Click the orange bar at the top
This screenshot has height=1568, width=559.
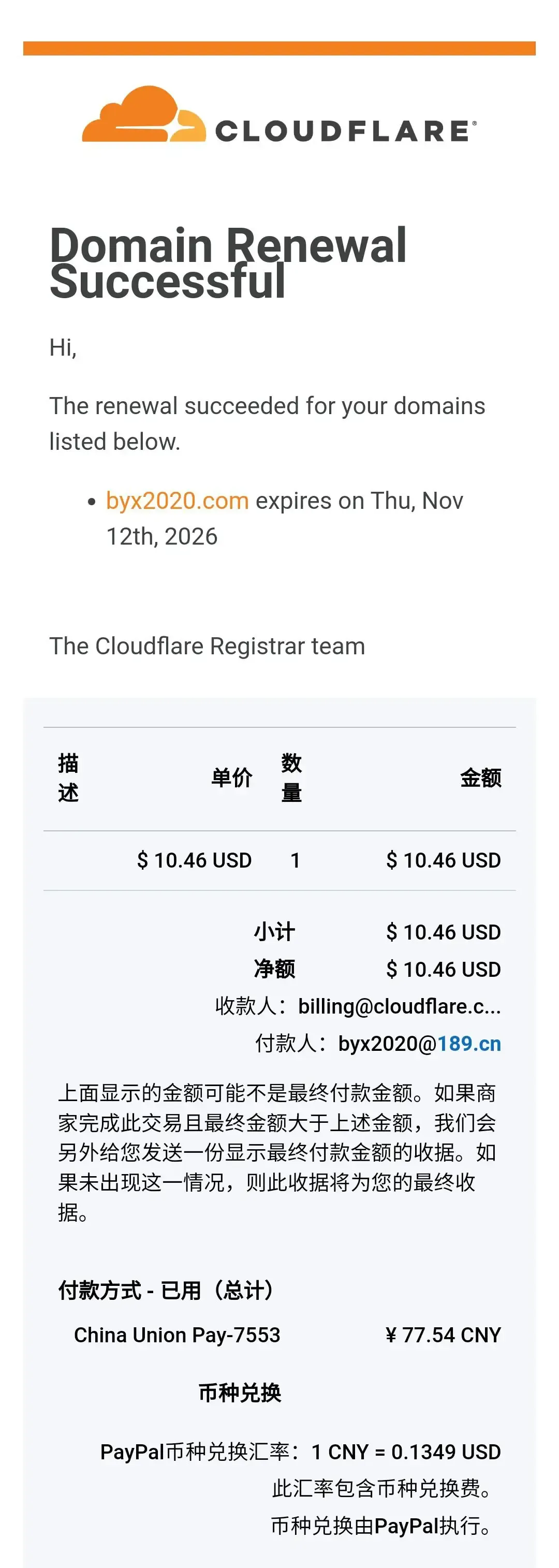coord(279,48)
